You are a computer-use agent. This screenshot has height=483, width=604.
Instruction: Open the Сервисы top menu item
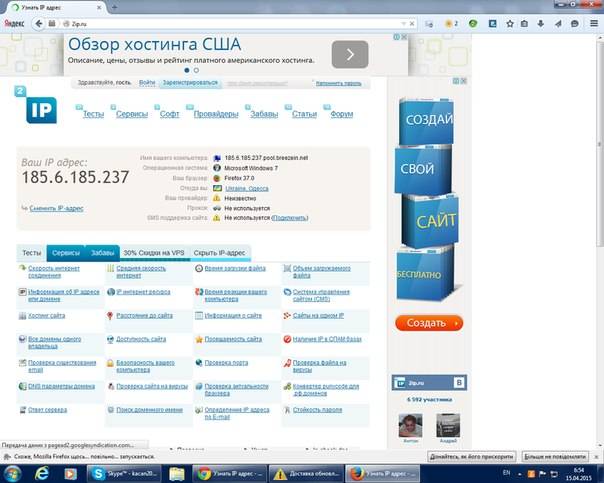pyautogui.click(x=132, y=114)
